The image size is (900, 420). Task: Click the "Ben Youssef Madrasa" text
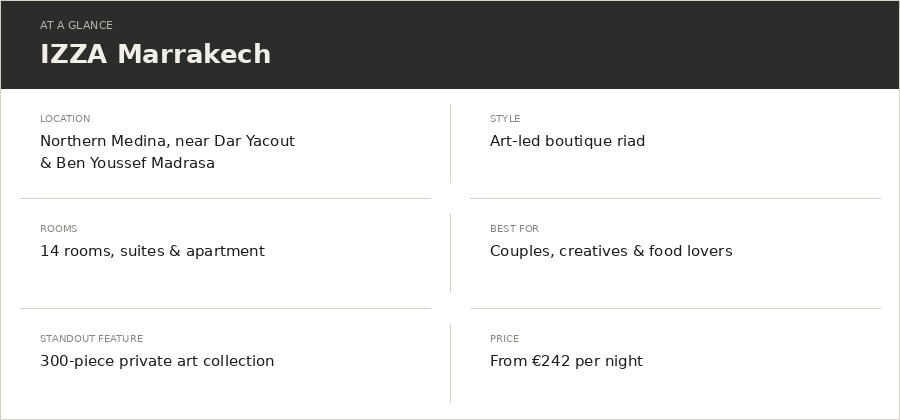135,163
